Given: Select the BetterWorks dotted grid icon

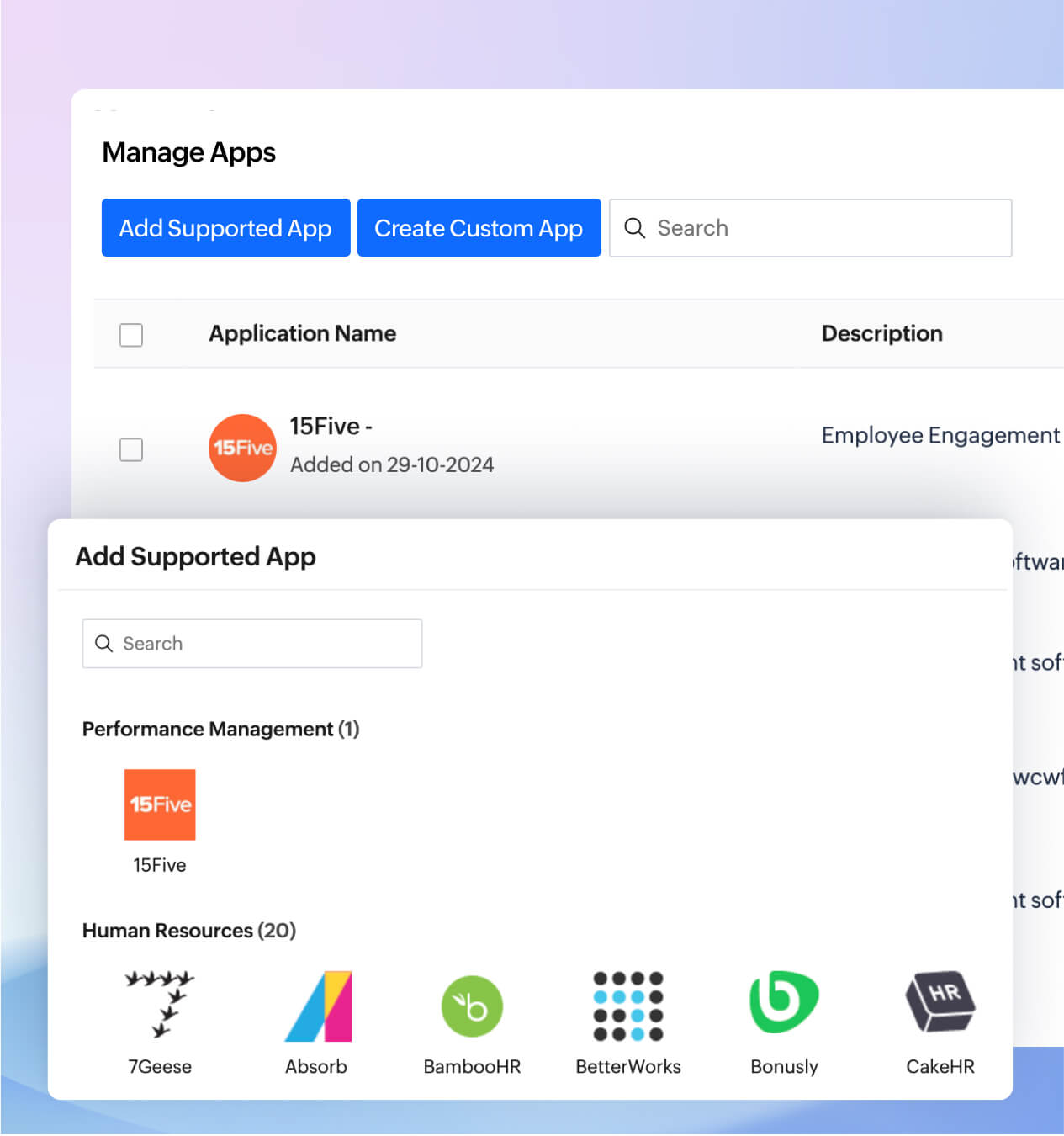Looking at the screenshot, I should pyautogui.click(x=627, y=1006).
